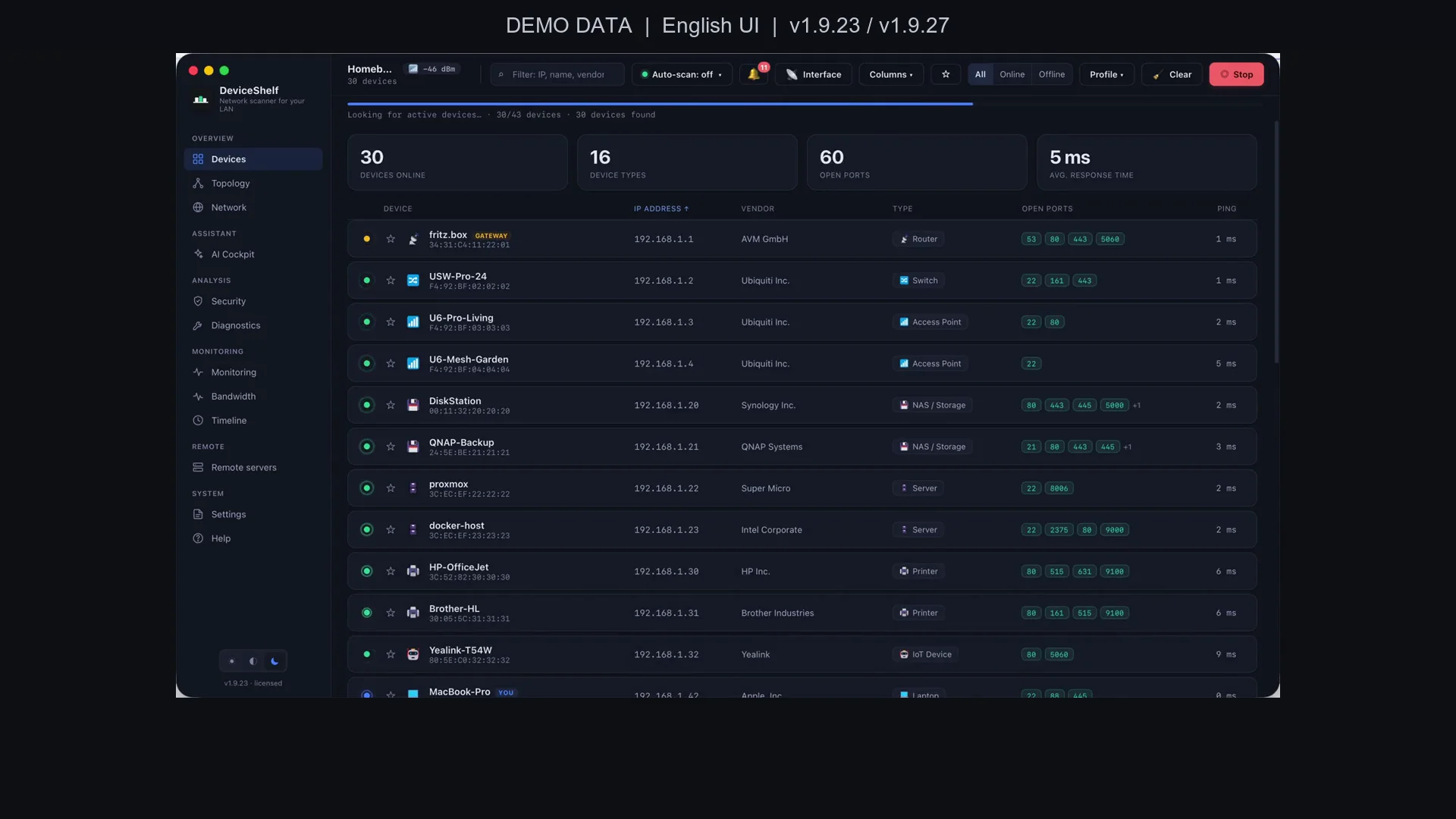Open Security in the sidebar
Image resolution: width=1456 pixels, height=819 pixels.
click(x=253, y=302)
